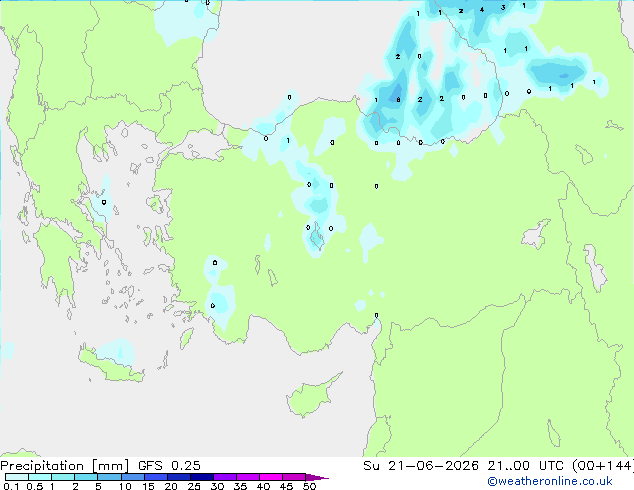Pick the 10–15 mm legend color swatch
The height and width of the screenshot is (490, 634).
[x=132, y=477]
